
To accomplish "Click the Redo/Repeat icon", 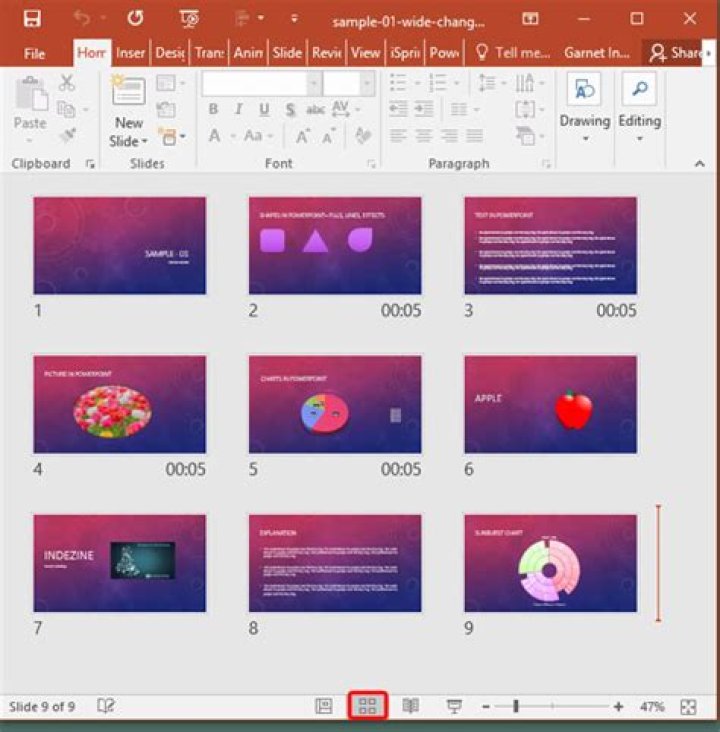I will point(135,18).
